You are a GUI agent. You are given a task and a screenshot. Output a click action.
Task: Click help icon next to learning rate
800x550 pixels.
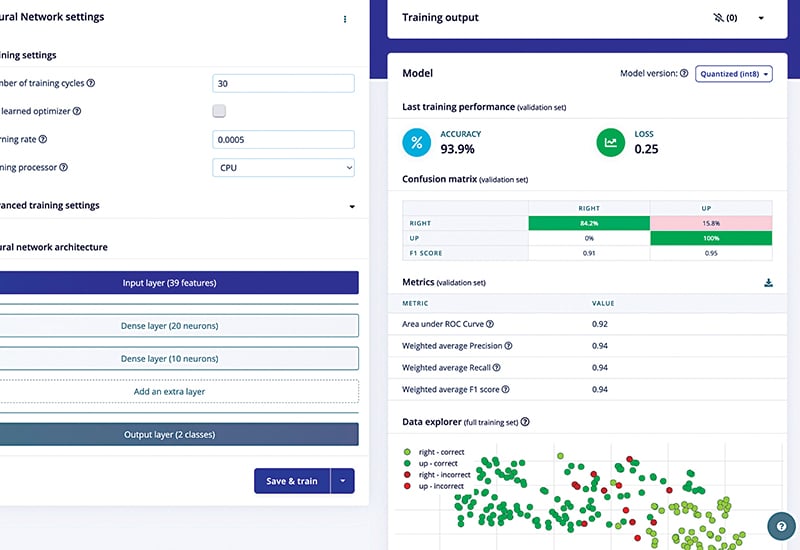[x=43, y=140]
